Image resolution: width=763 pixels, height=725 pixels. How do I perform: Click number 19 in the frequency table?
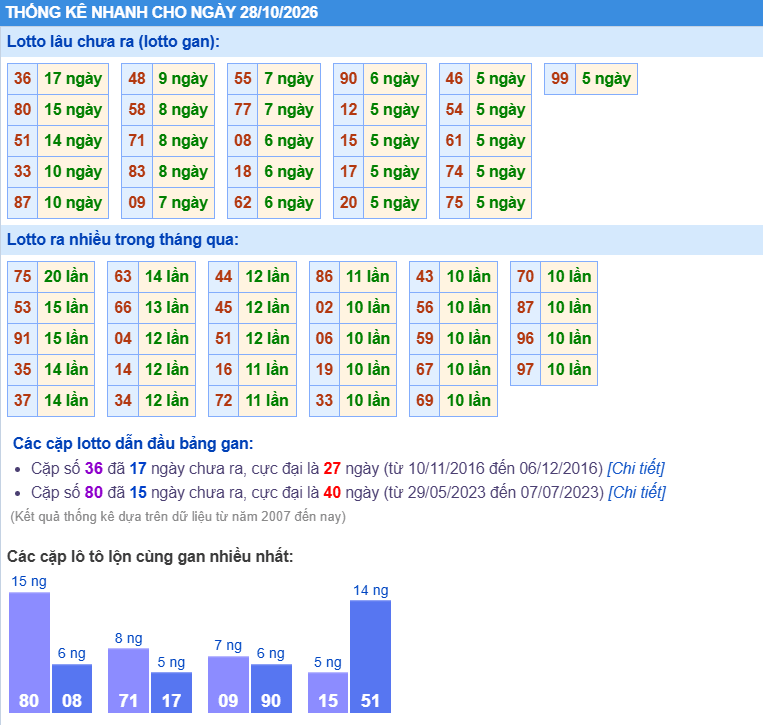point(324,369)
